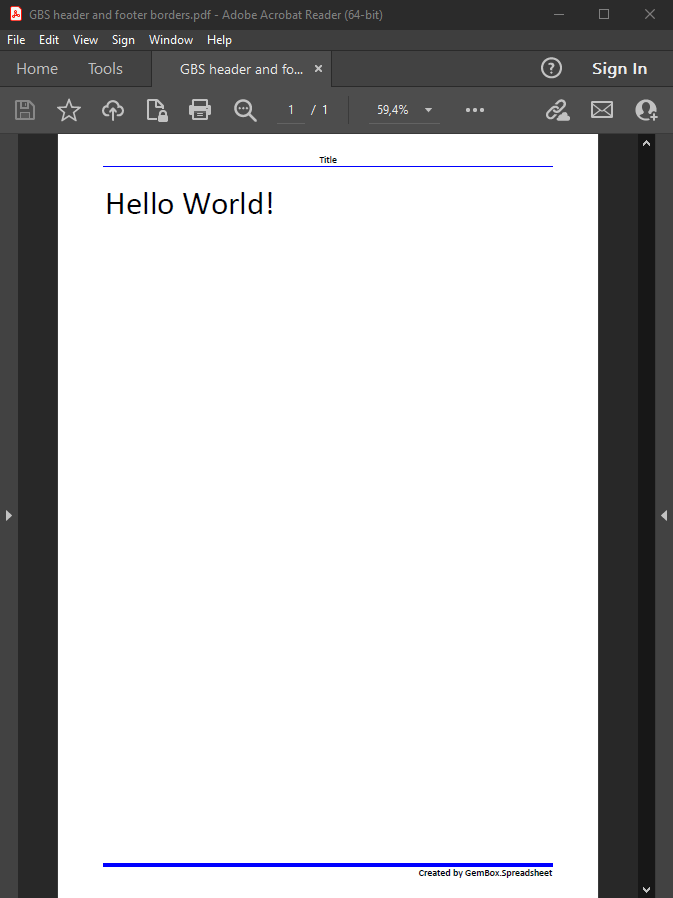Click the Save file icon

click(25, 110)
